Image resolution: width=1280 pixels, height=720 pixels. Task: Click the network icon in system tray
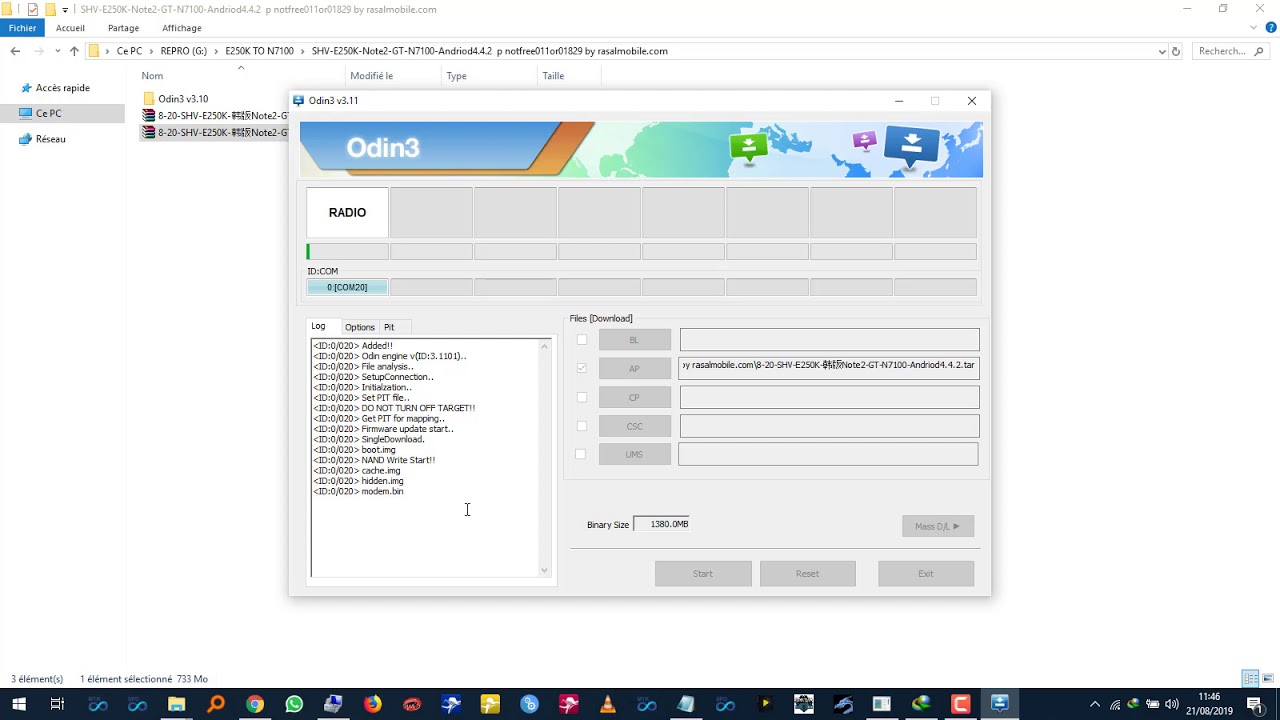coord(1115,704)
